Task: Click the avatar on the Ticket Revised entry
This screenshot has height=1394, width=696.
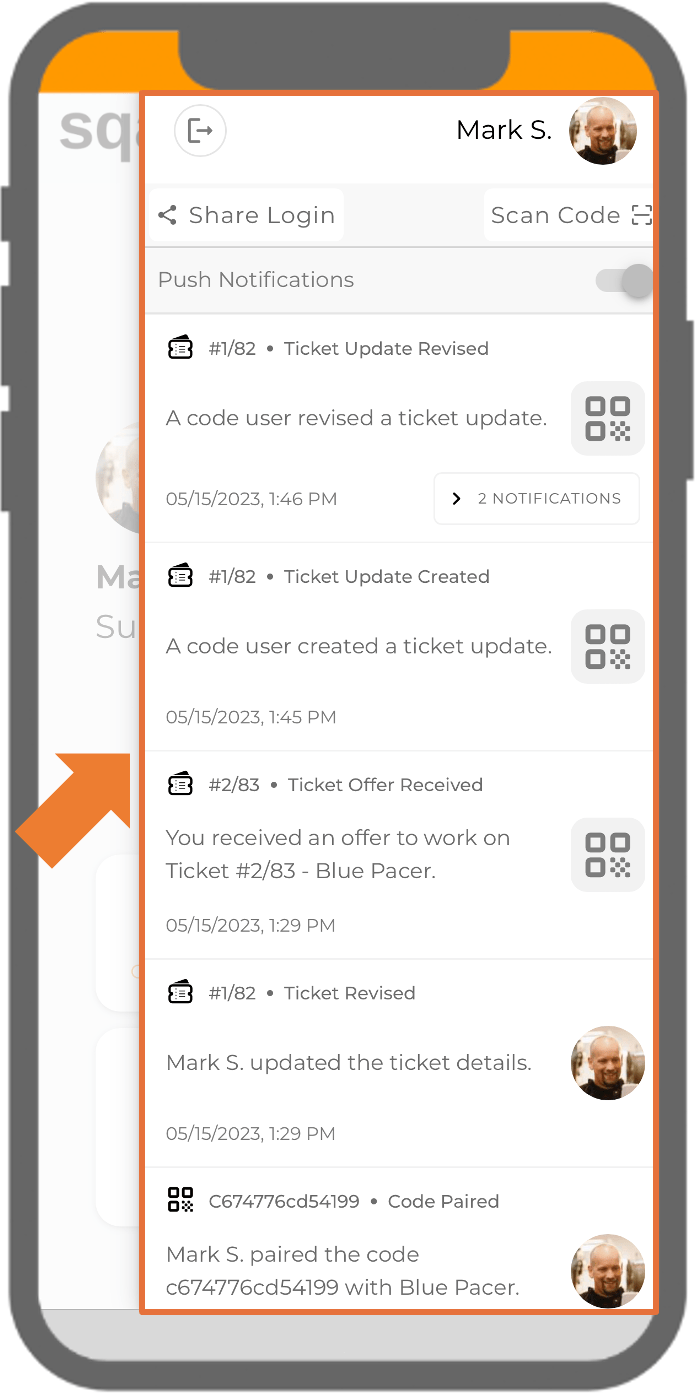Action: coord(607,1063)
